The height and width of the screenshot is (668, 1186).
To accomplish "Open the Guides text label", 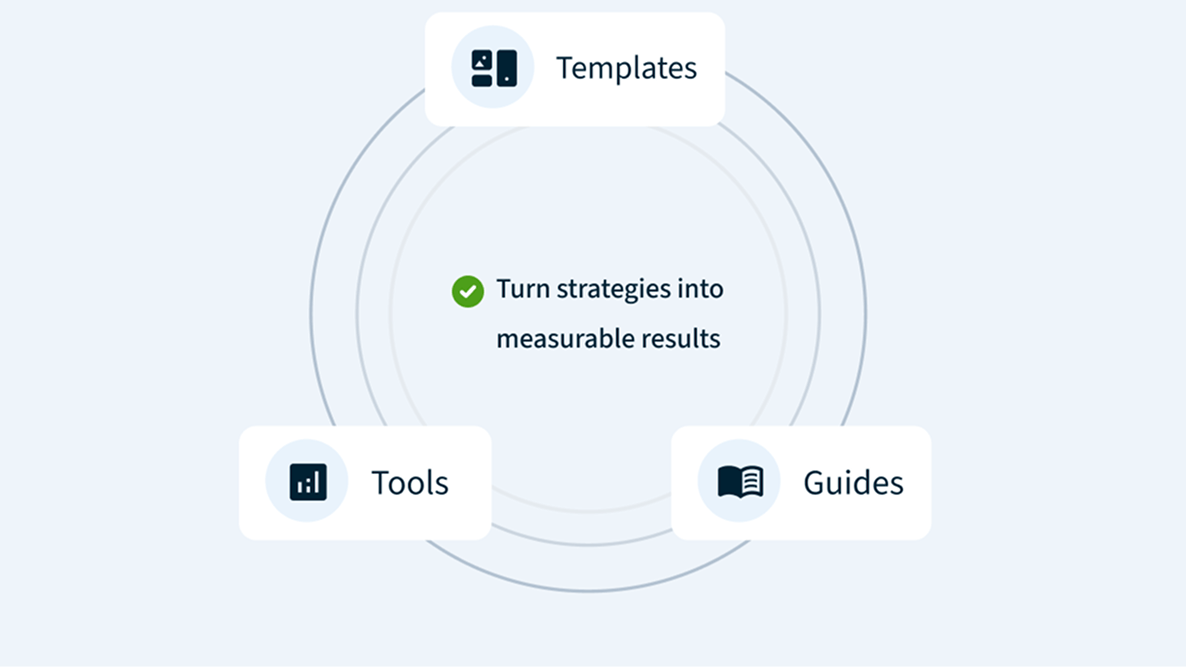I will coord(853,483).
